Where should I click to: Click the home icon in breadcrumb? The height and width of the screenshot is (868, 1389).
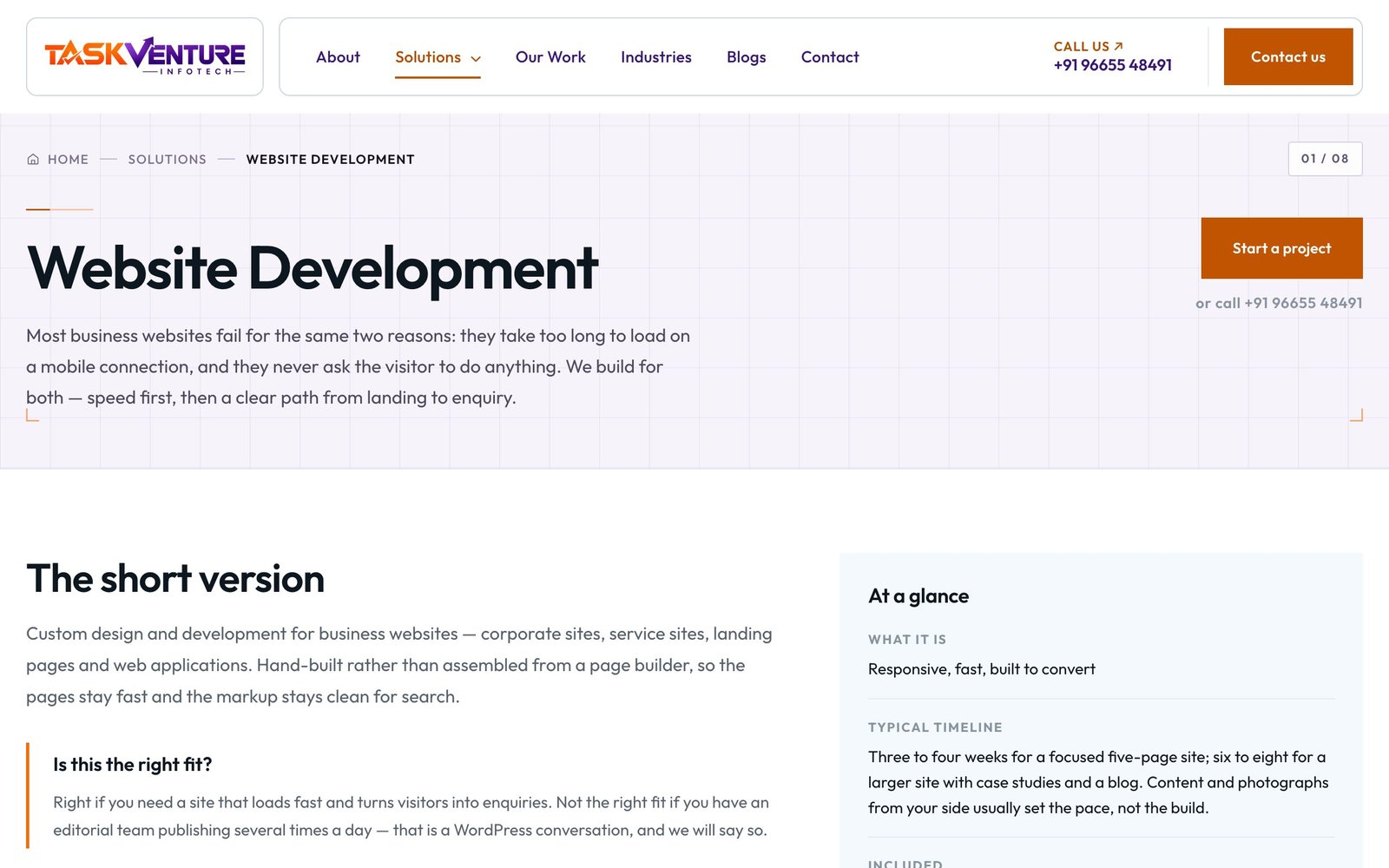point(33,160)
